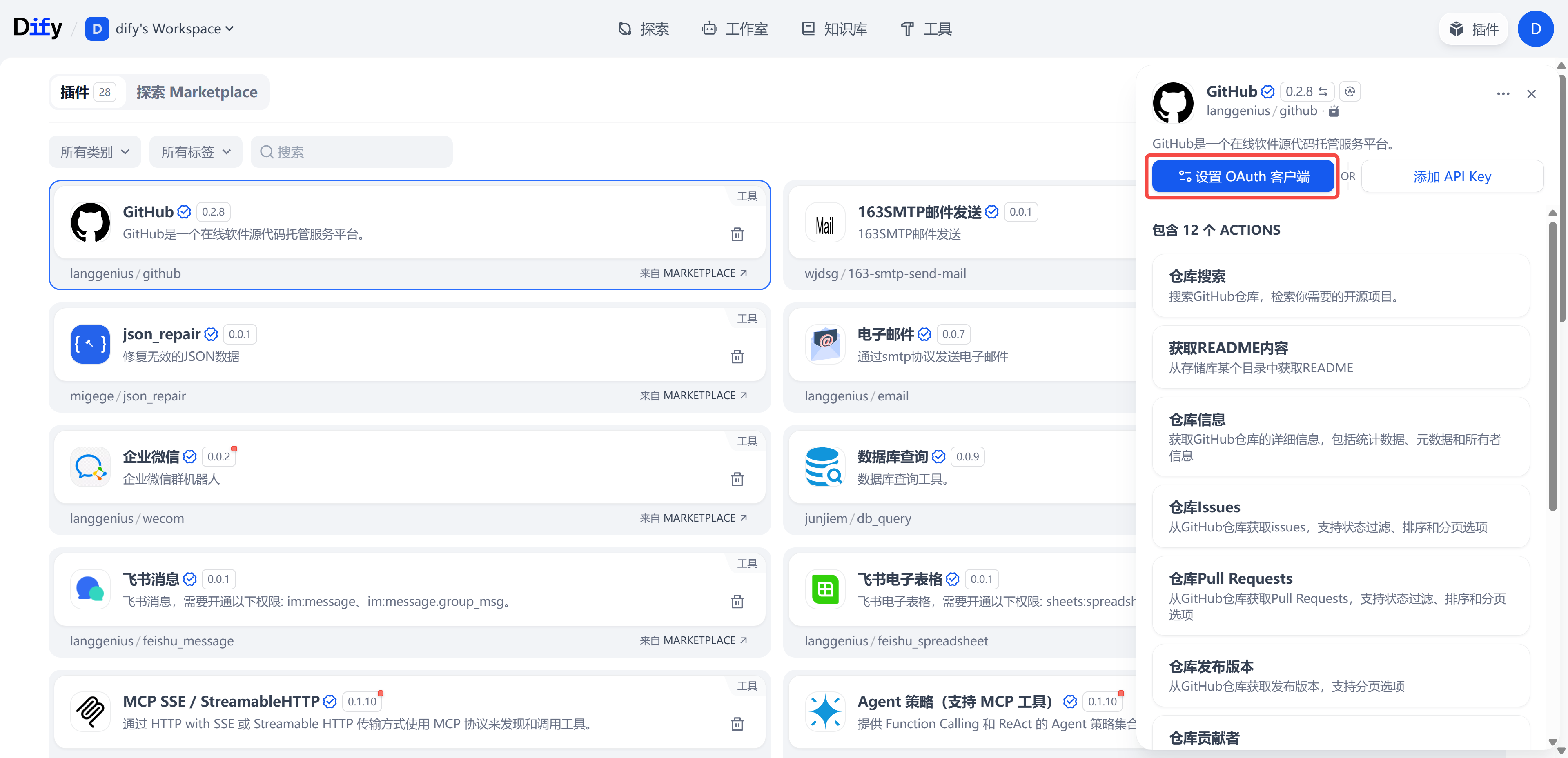Image resolution: width=1568 pixels, height=758 pixels.
Task: Open the workspace avatar menu marked D
Action: pyautogui.click(x=1536, y=29)
